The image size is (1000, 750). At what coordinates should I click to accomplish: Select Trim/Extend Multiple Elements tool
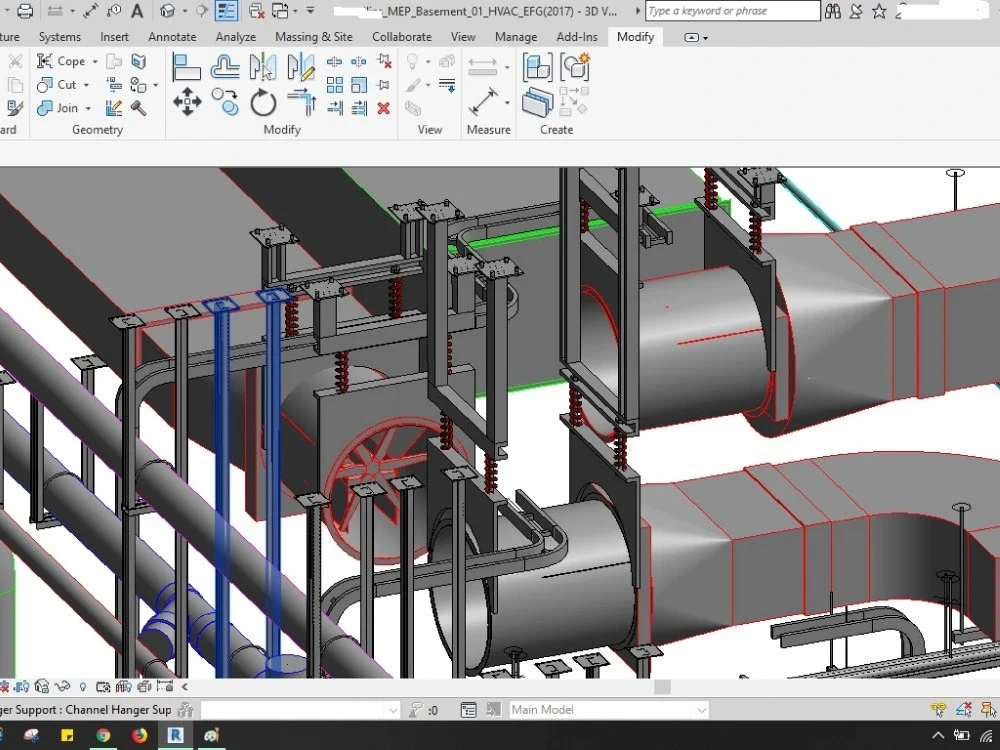pos(359,108)
